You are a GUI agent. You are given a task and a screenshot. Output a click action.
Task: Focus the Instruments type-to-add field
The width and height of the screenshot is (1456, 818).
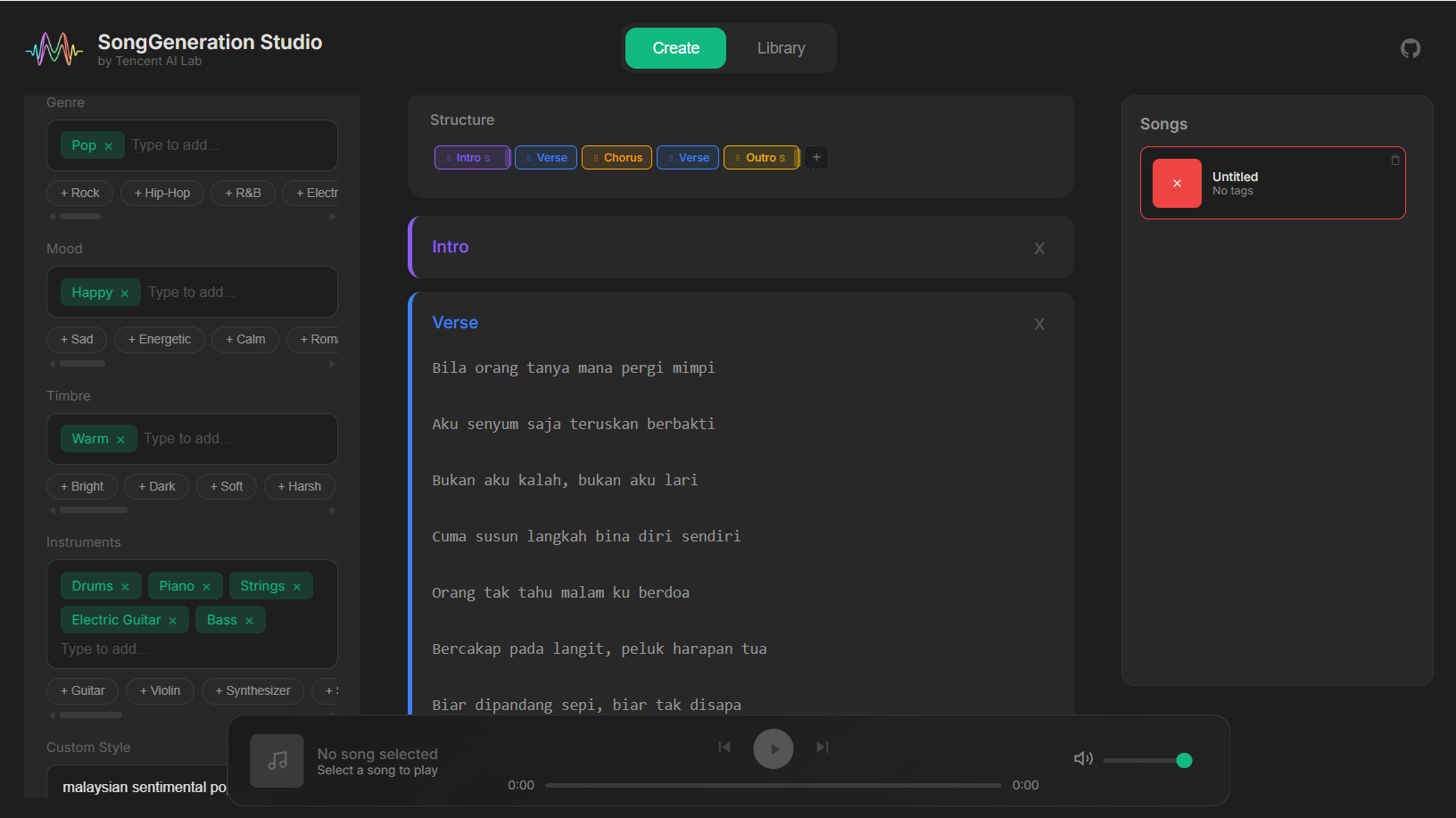[x=192, y=649]
